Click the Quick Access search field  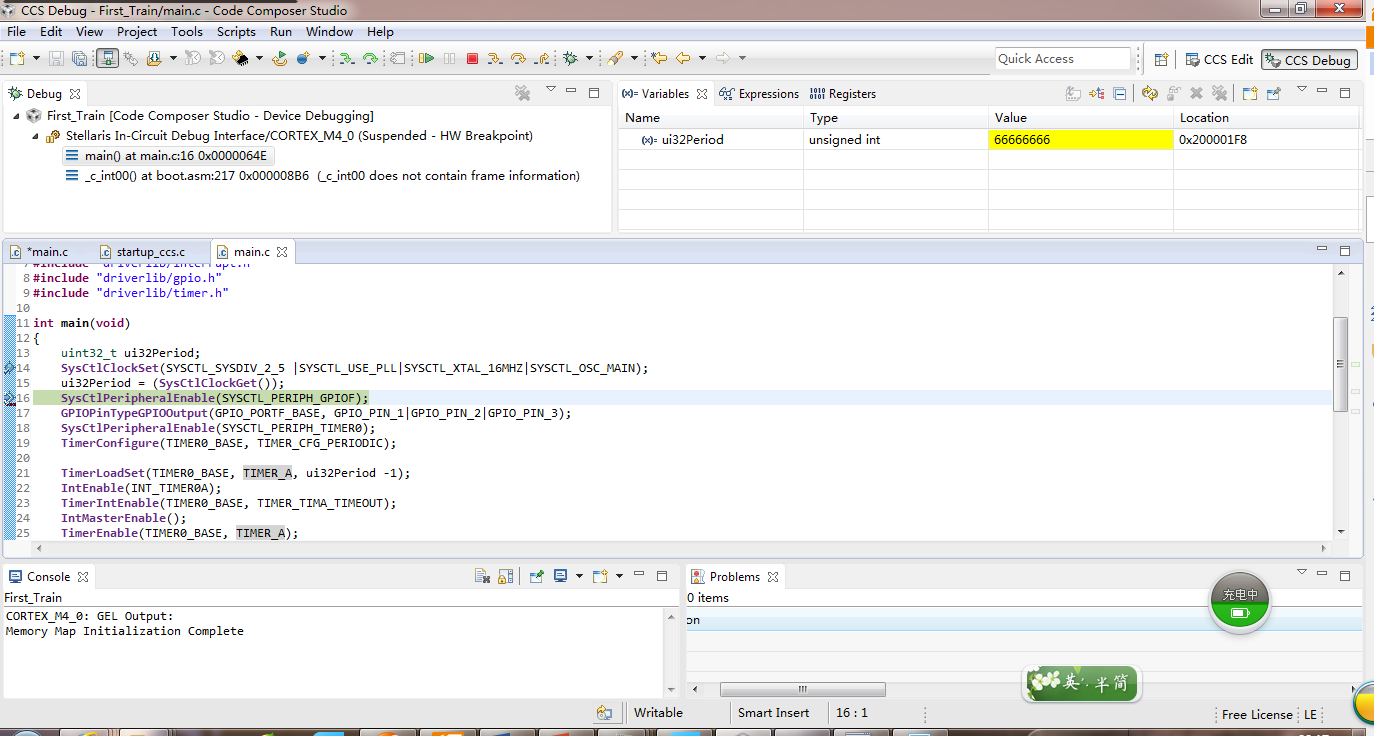pos(1062,59)
